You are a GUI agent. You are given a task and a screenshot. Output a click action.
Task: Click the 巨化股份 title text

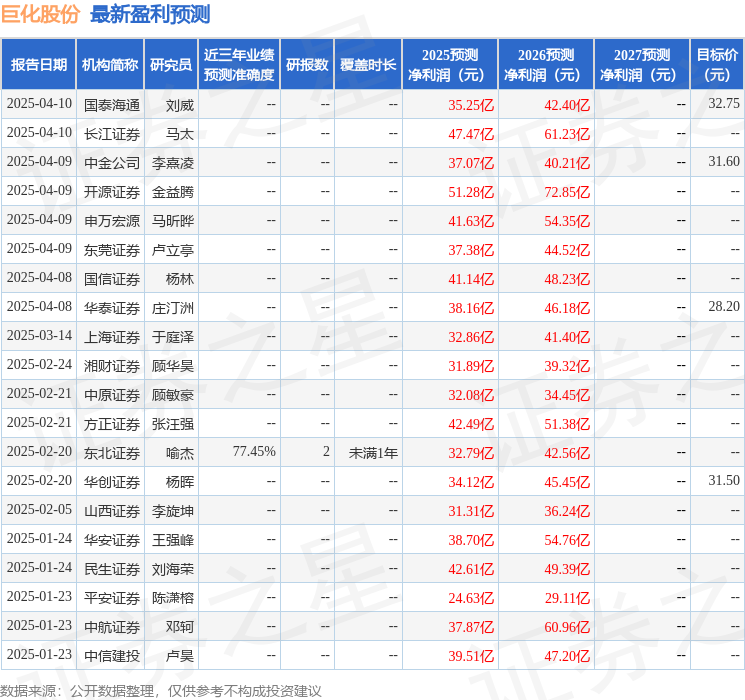click(40, 14)
